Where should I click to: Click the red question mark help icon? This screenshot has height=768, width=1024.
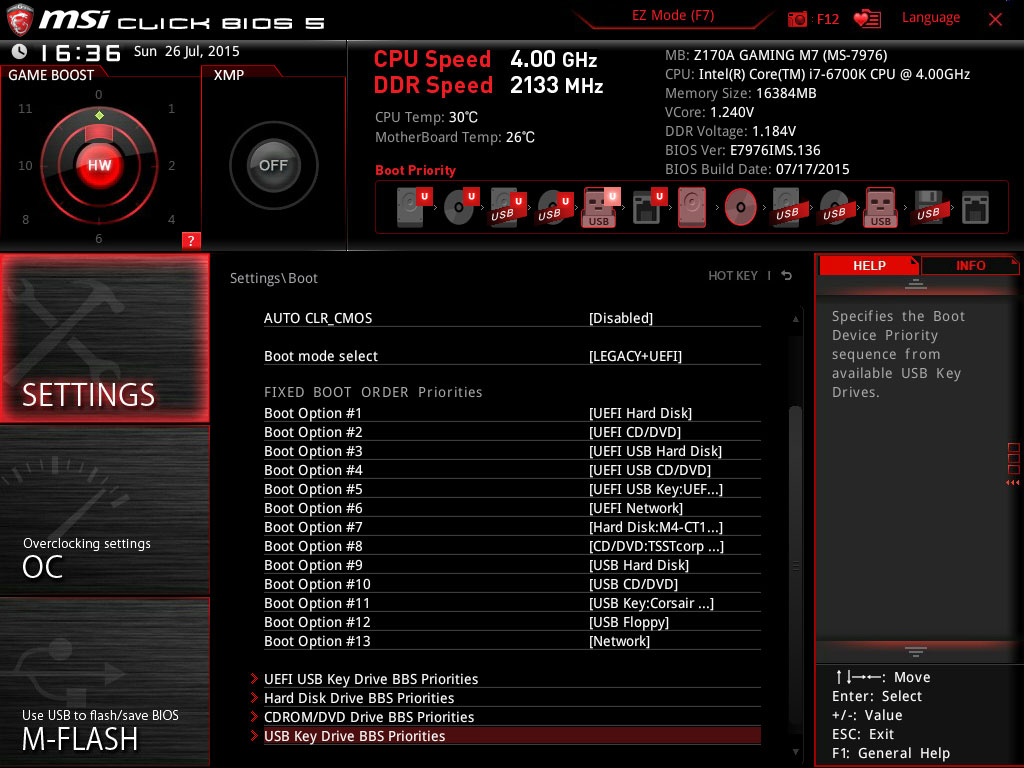pos(191,240)
